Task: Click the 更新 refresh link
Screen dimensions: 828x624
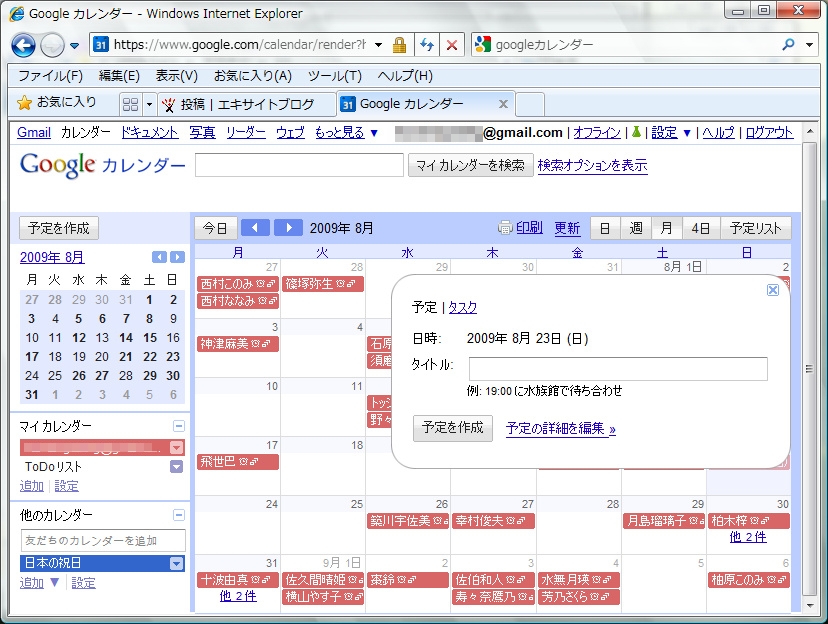Action: (567, 228)
